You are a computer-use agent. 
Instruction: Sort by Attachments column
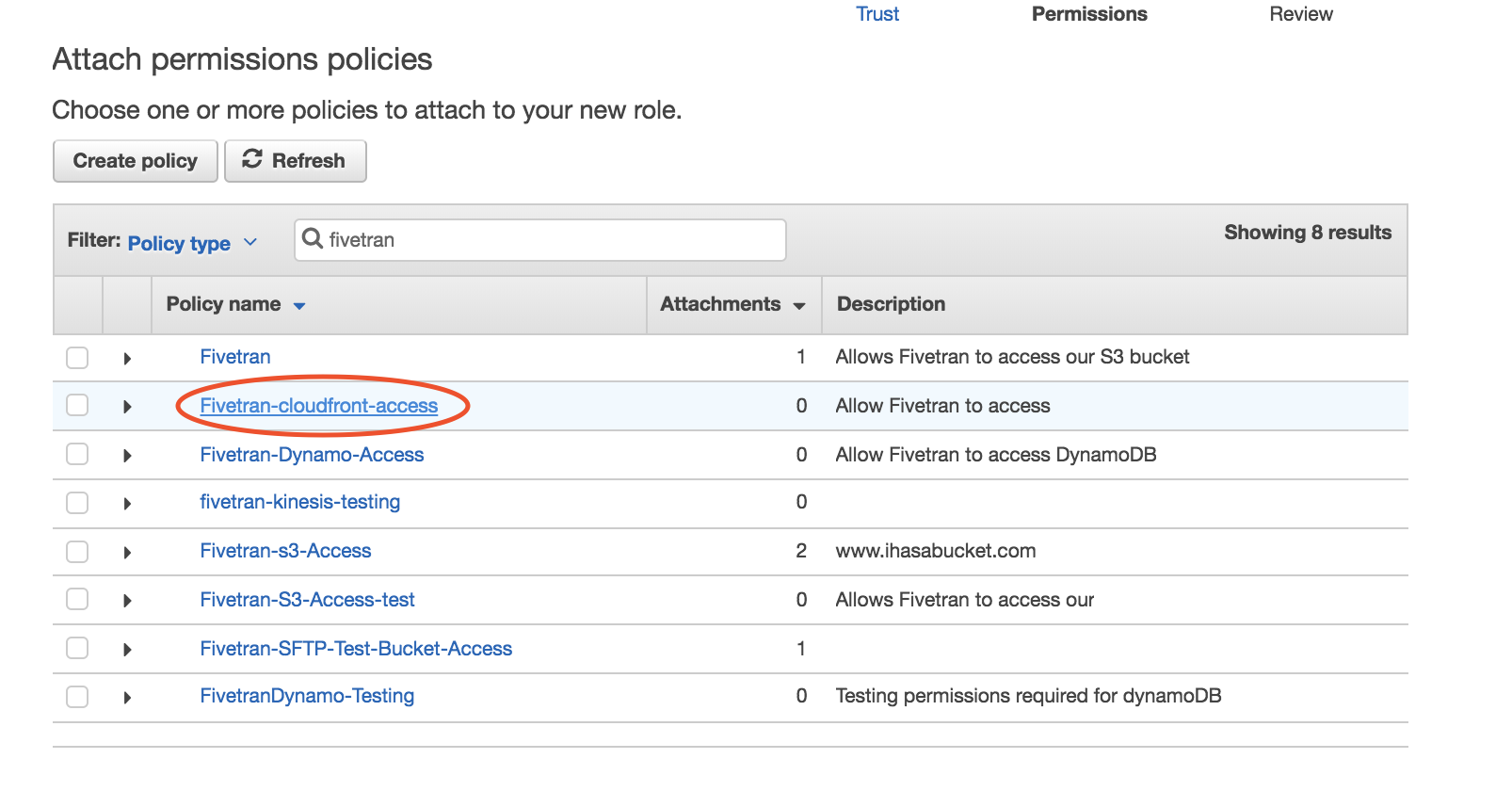(732, 304)
